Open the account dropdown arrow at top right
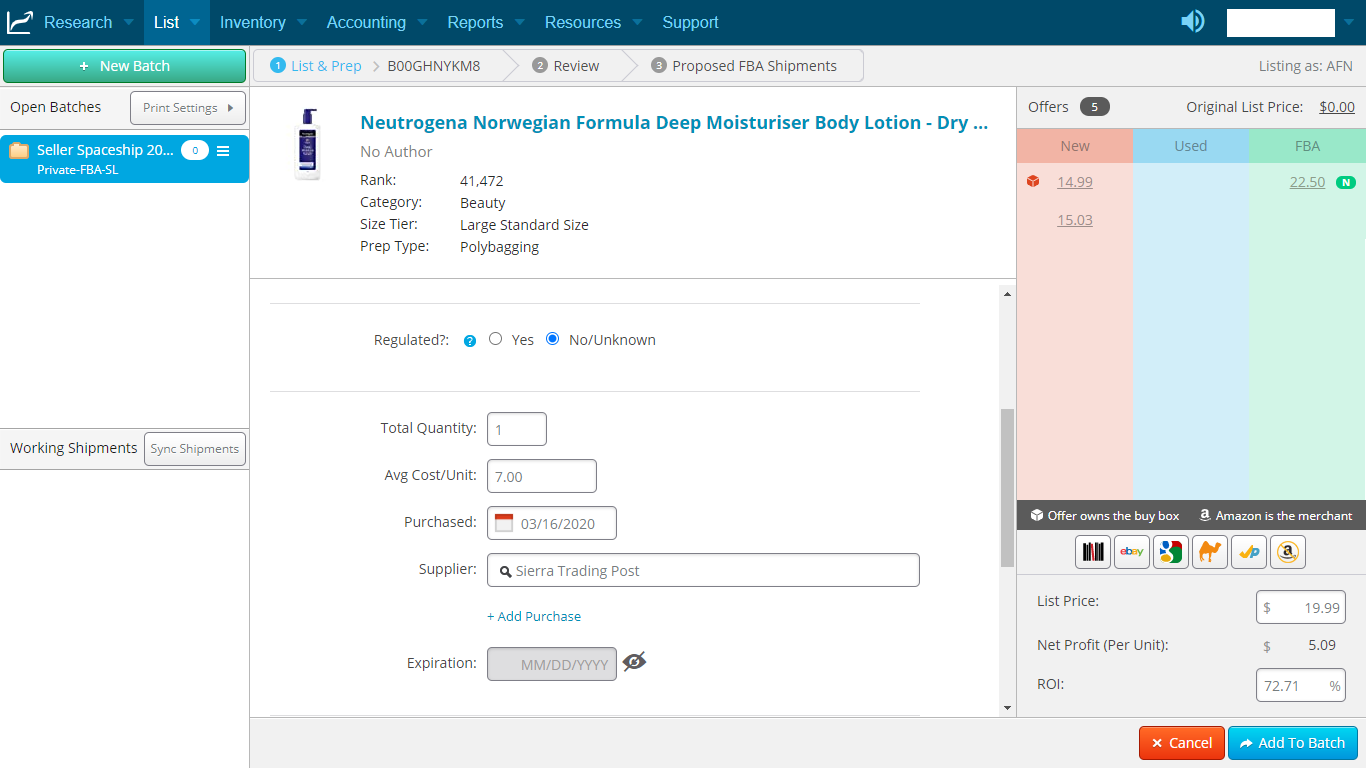 (x=1349, y=22)
